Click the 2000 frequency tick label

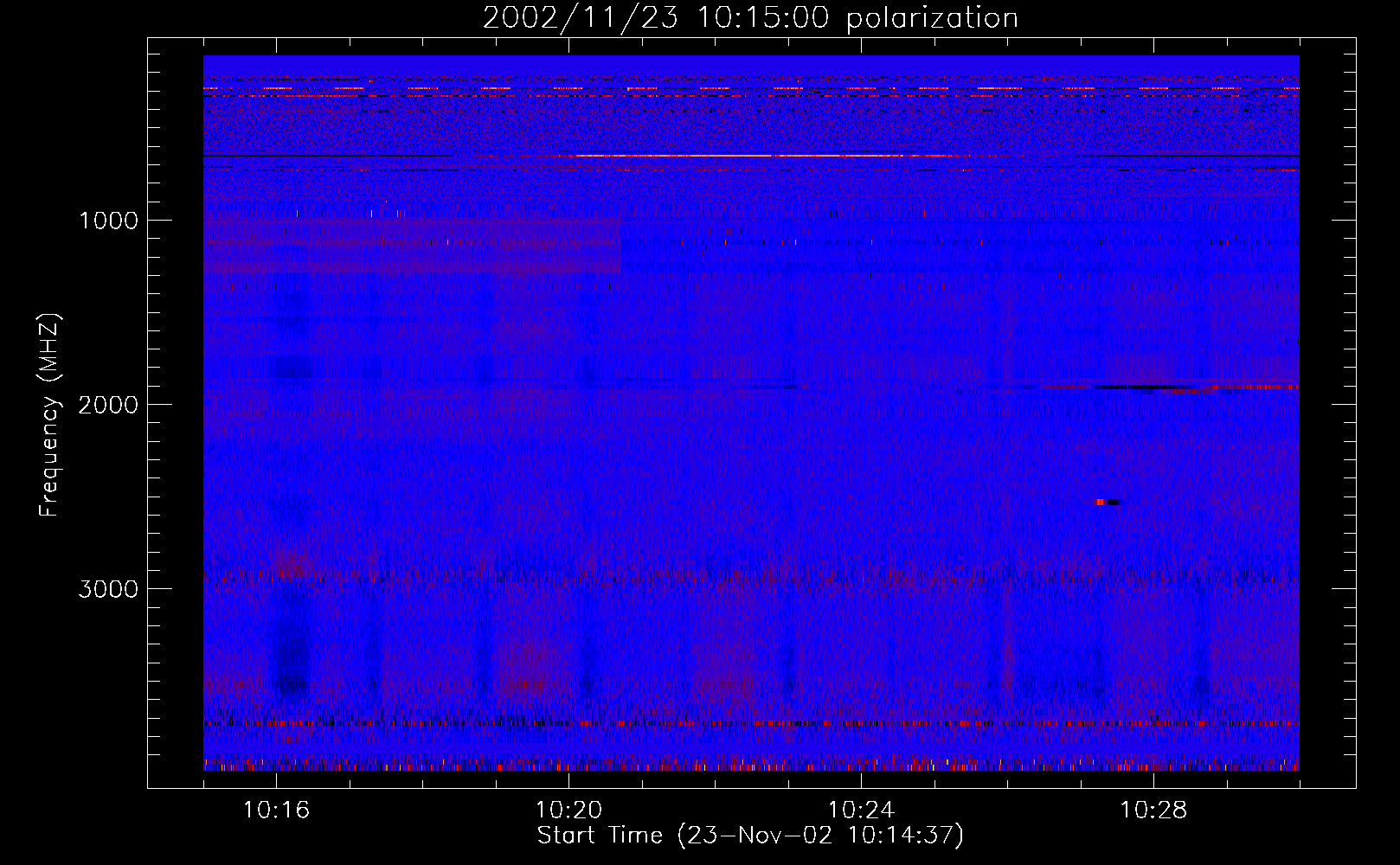pos(108,405)
